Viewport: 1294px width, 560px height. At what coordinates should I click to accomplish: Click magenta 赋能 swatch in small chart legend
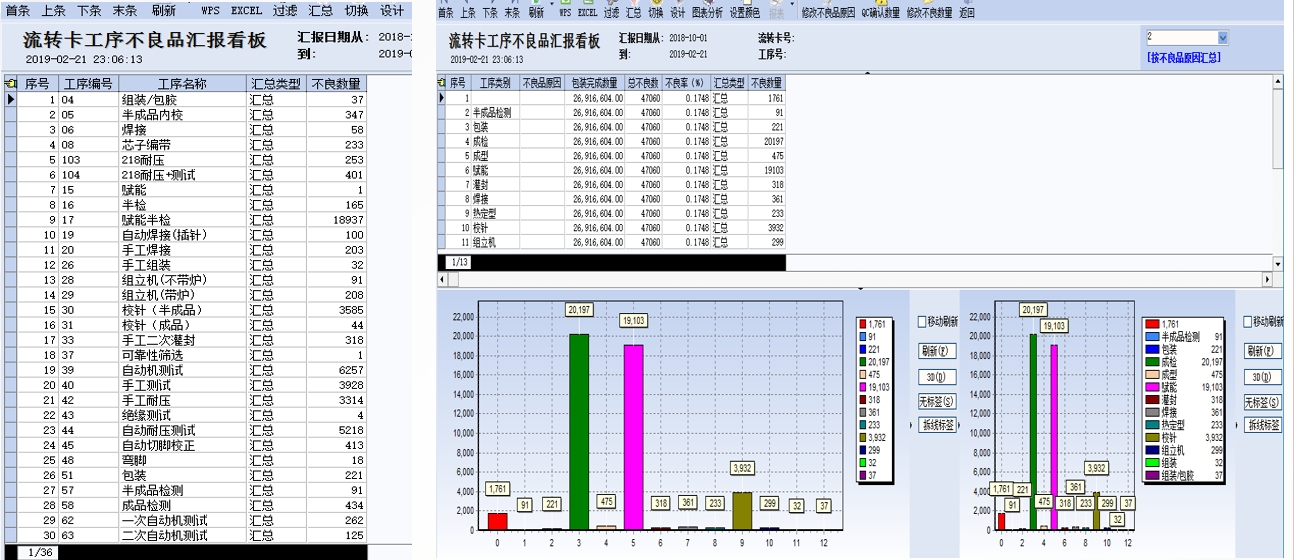click(1152, 387)
